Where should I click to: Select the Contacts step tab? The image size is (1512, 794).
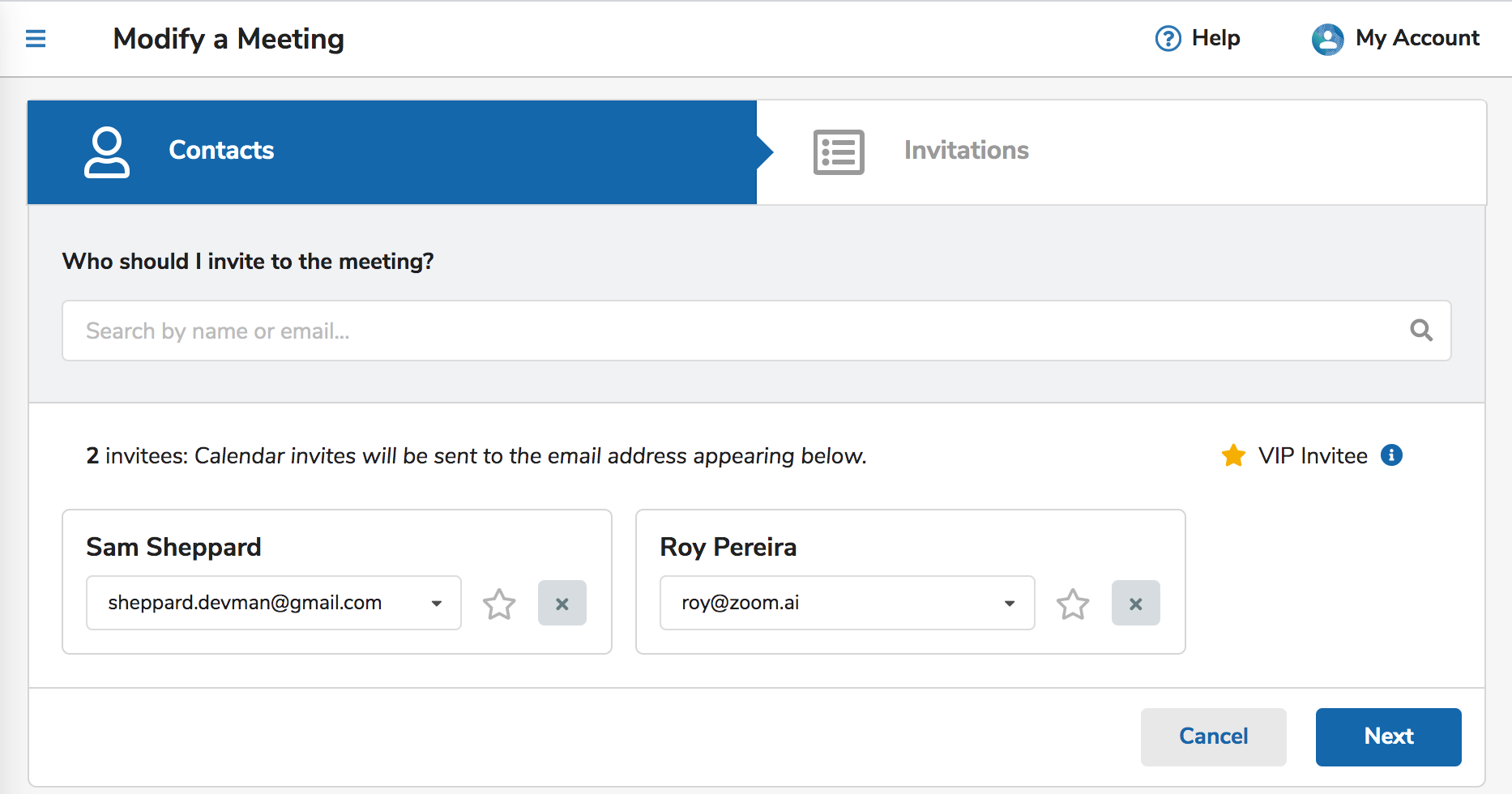tap(220, 151)
